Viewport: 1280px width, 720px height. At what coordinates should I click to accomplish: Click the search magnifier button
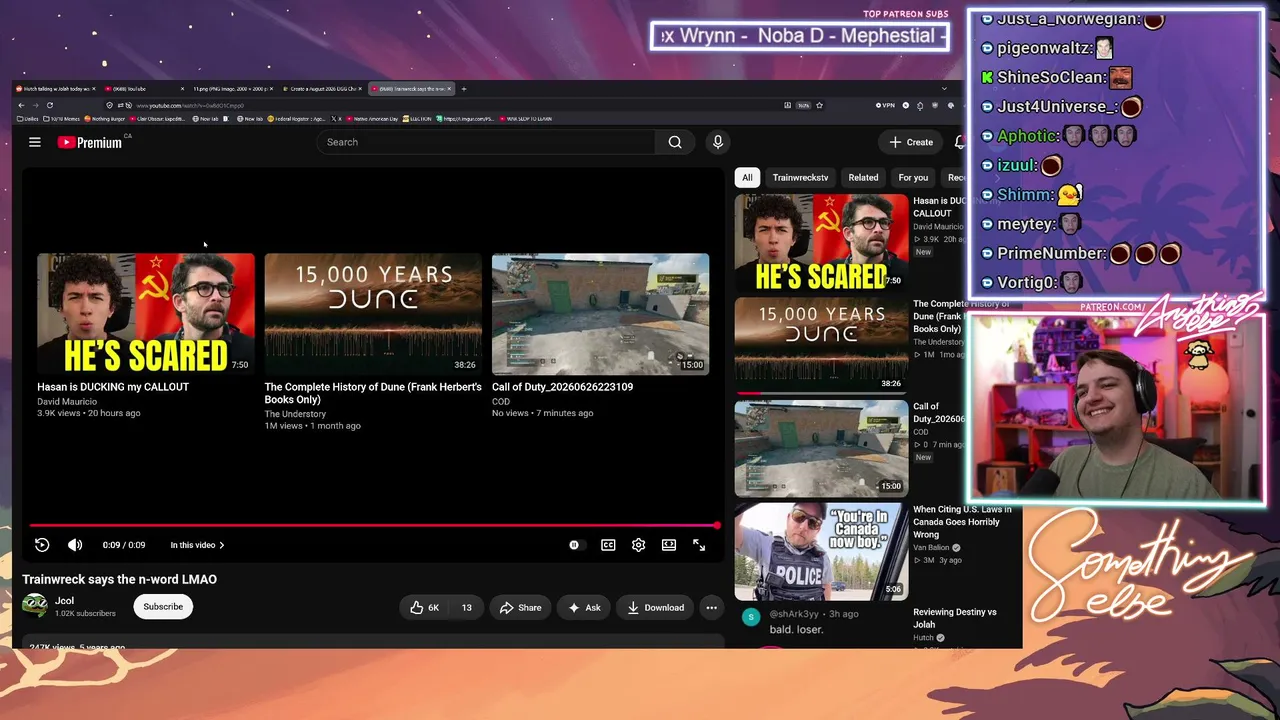click(675, 142)
